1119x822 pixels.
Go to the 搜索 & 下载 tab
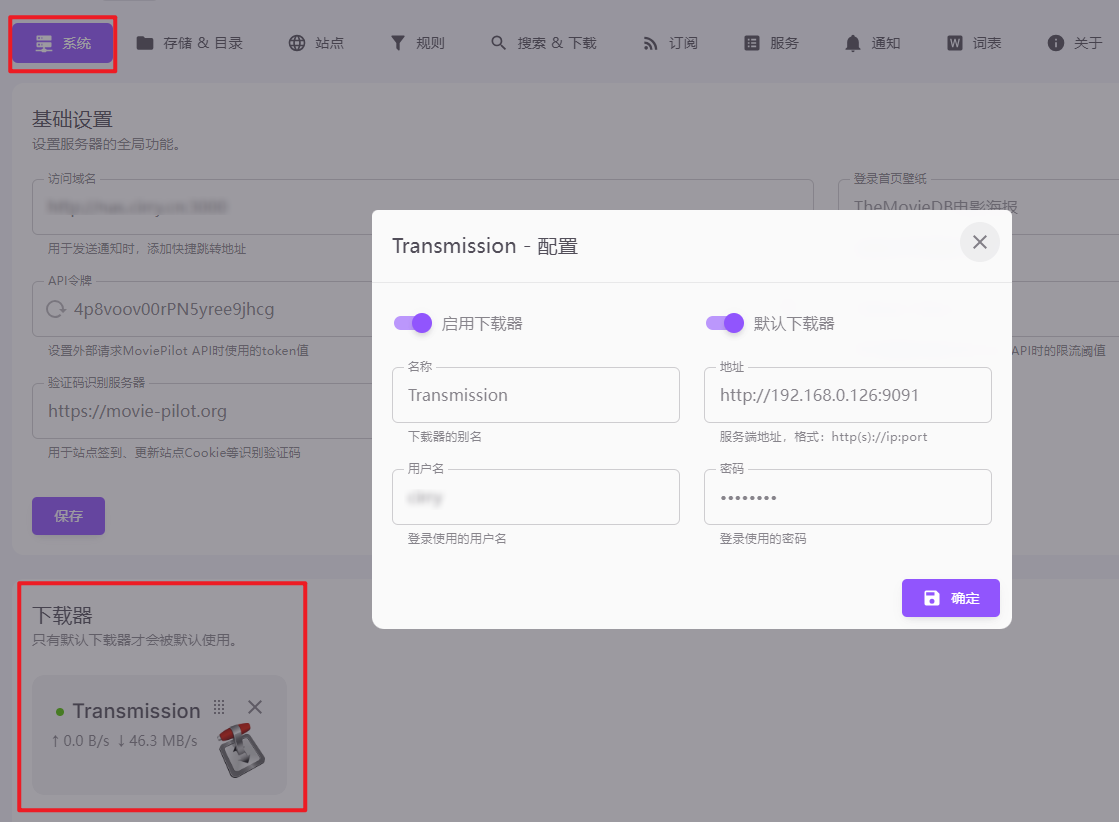pyautogui.click(x=543, y=43)
